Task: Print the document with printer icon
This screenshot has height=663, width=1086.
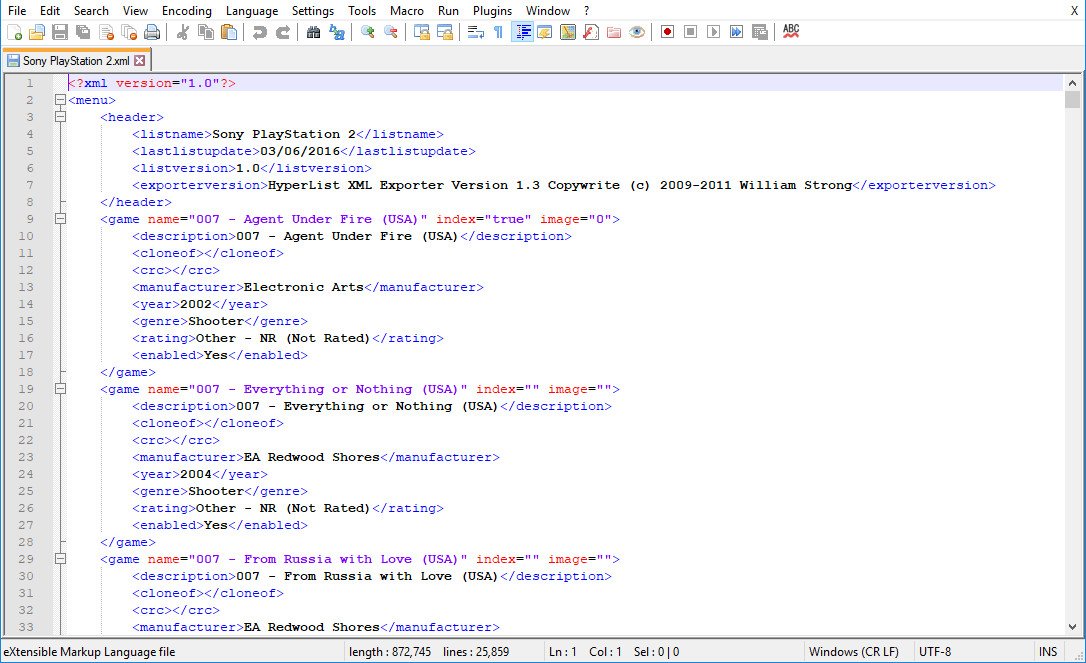Action: [x=152, y=32]
